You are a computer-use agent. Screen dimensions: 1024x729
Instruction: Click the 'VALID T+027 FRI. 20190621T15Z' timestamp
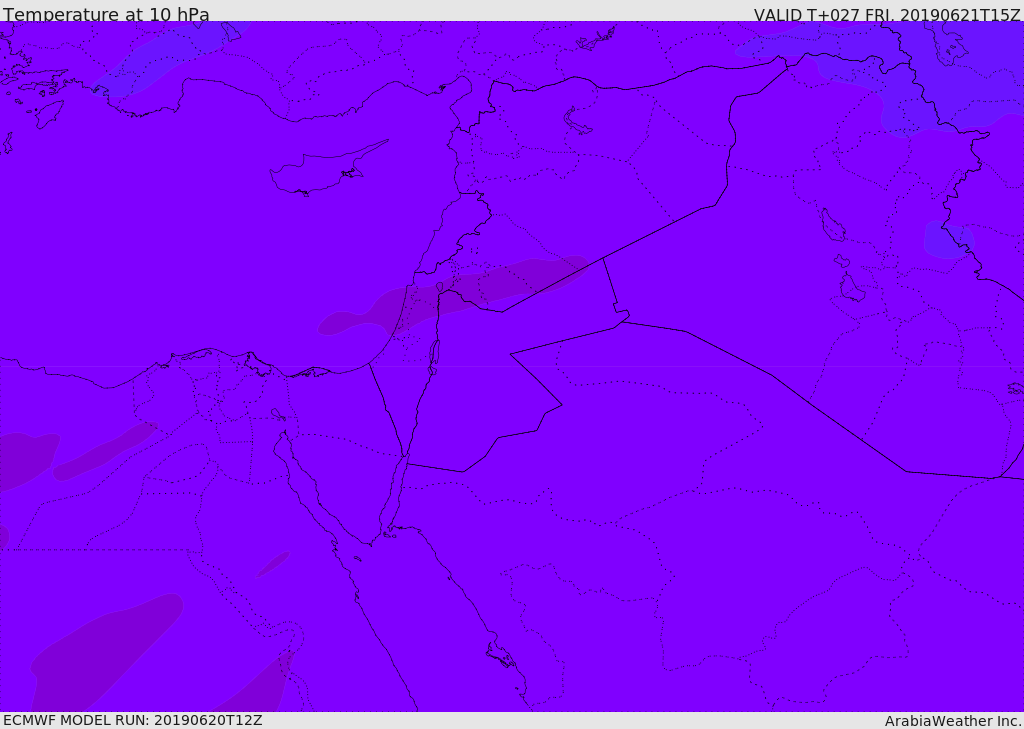tap(887, 14)
